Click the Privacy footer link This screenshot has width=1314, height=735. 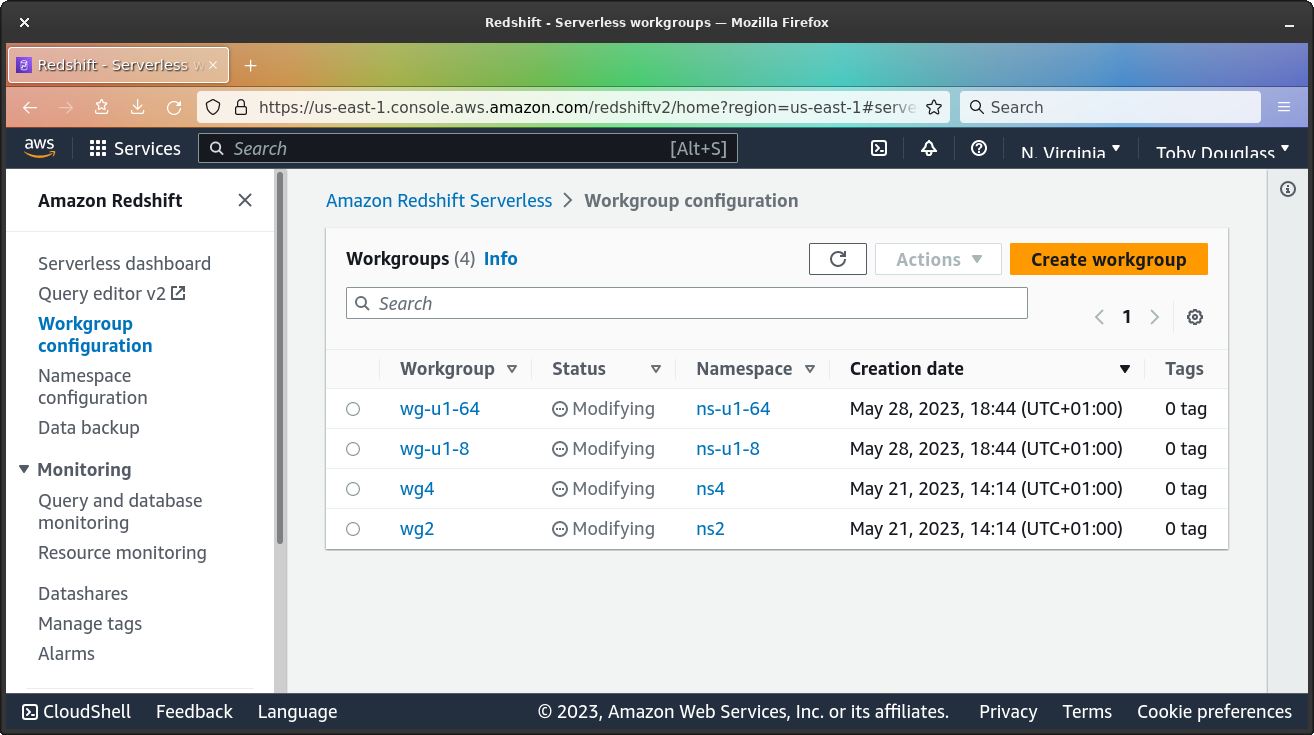coord(1008,712)
